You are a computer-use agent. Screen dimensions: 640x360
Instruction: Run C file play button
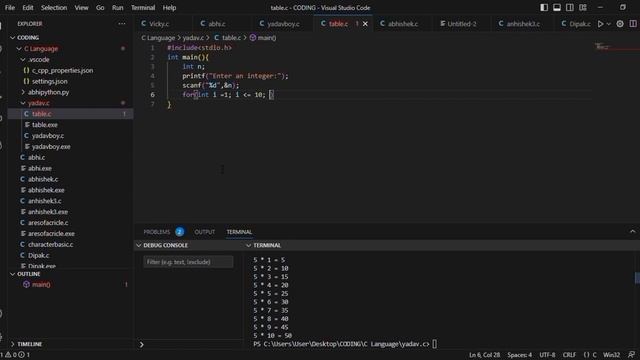tap(600, 24)
